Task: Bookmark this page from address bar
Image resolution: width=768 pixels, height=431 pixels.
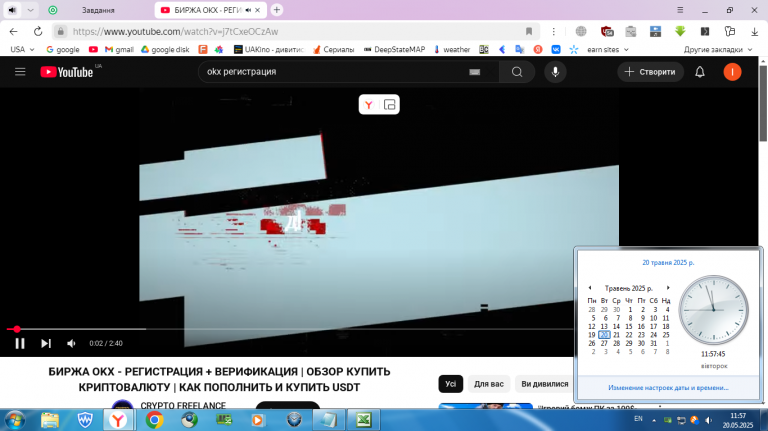Action: click(x=528, y=31)
